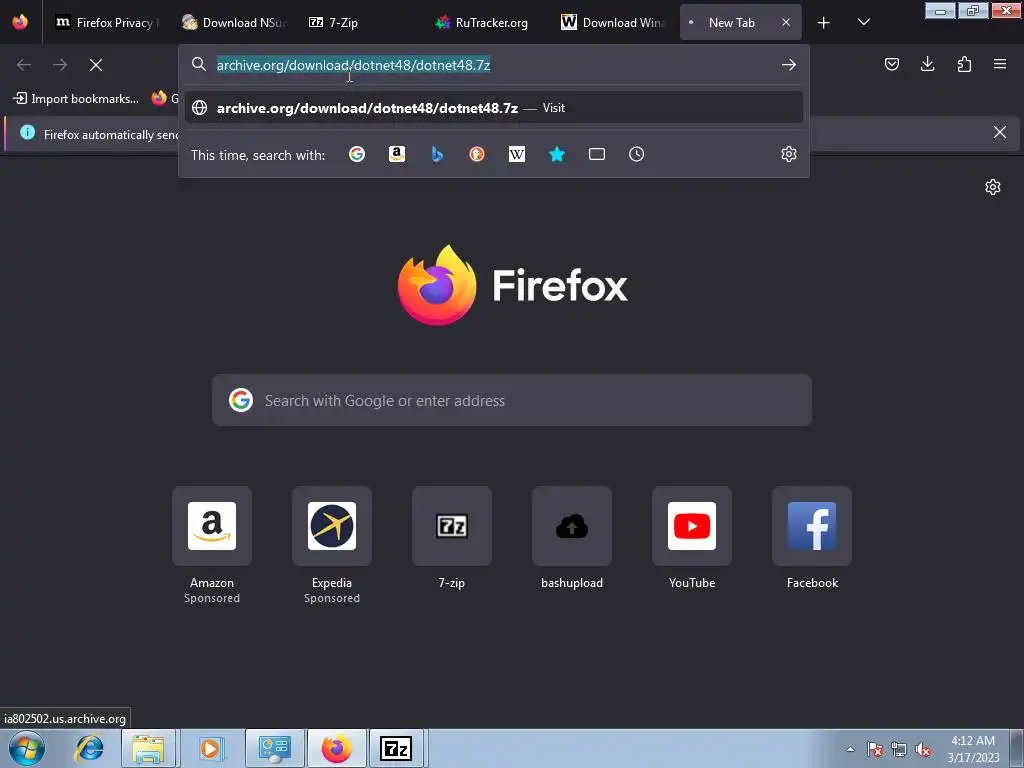1024x768 pixels.
Task: Personalize new tab with gear icon
Action: (993, 187)
